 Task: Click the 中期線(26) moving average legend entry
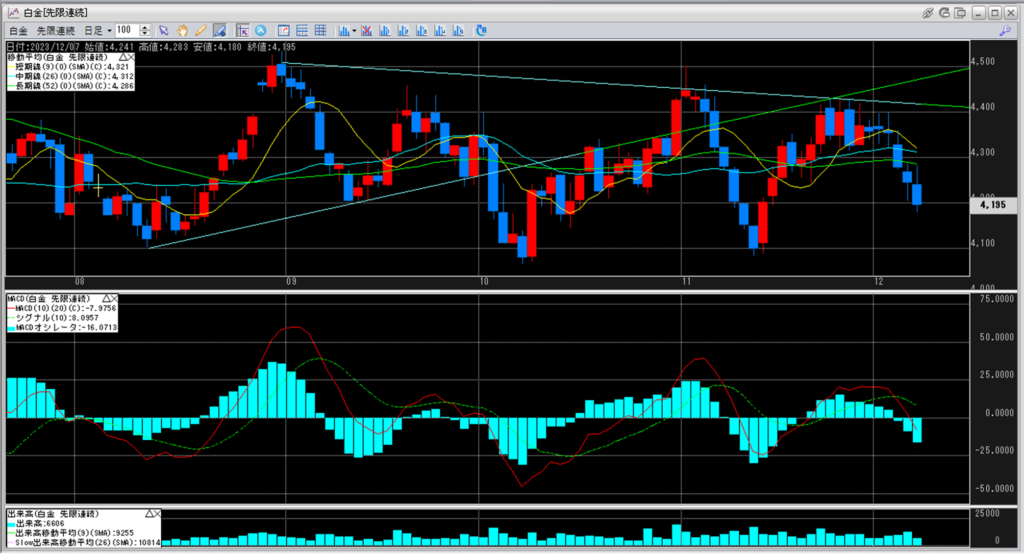click(71, 76)
